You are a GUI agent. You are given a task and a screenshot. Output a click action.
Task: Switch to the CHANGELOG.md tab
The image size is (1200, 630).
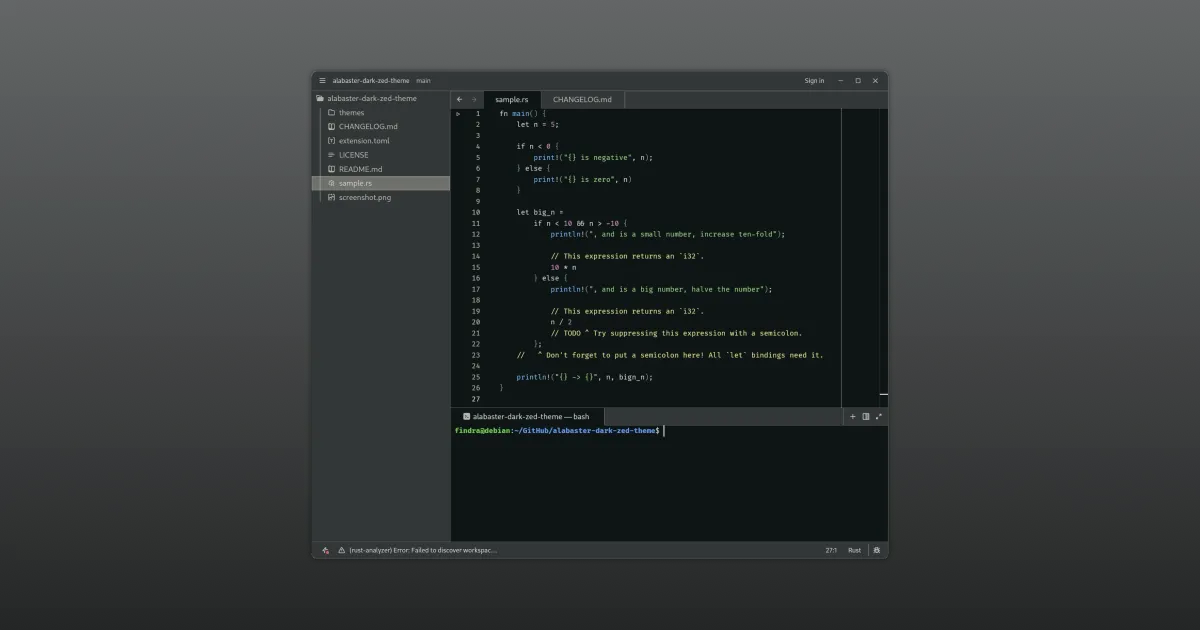(583, 100)
